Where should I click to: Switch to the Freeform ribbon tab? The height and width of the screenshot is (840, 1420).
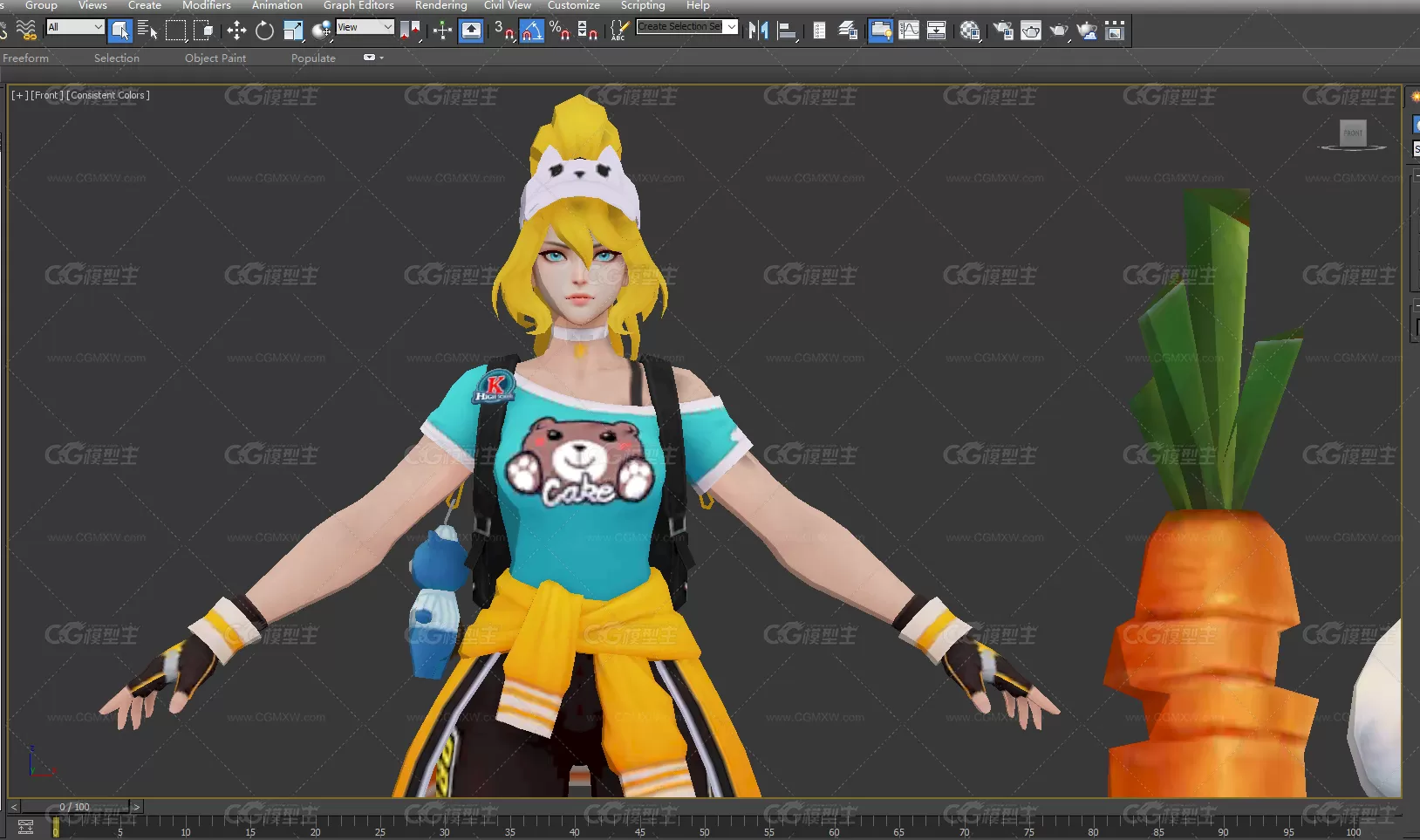[x=25, y=58]
